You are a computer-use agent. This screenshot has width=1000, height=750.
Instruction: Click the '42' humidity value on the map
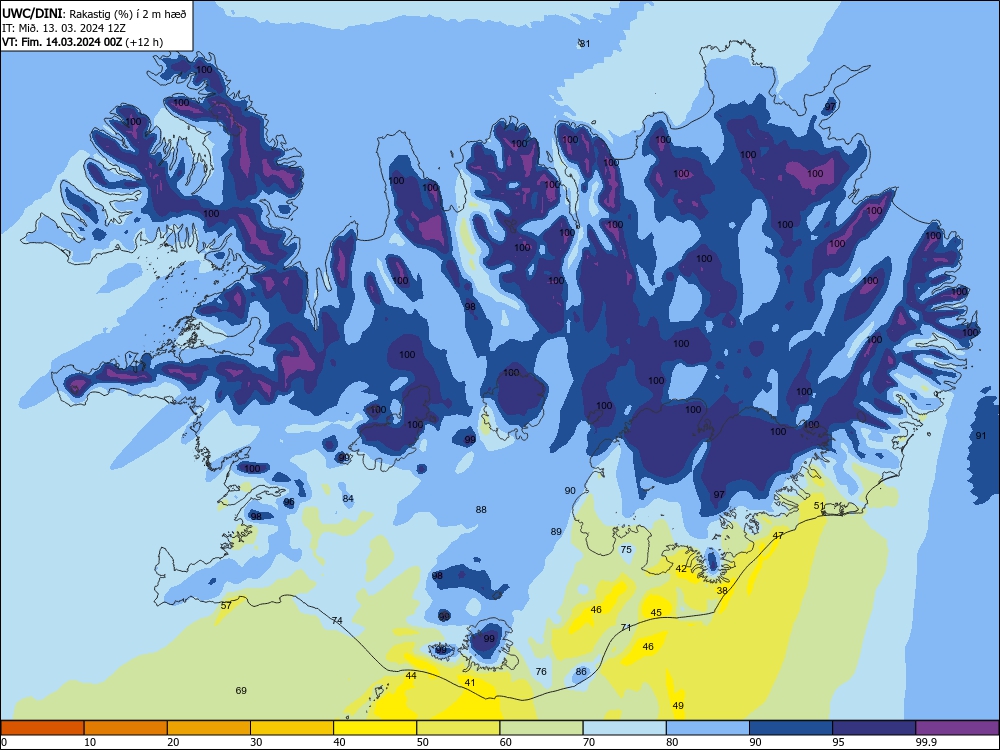click(x=681, y=569)
